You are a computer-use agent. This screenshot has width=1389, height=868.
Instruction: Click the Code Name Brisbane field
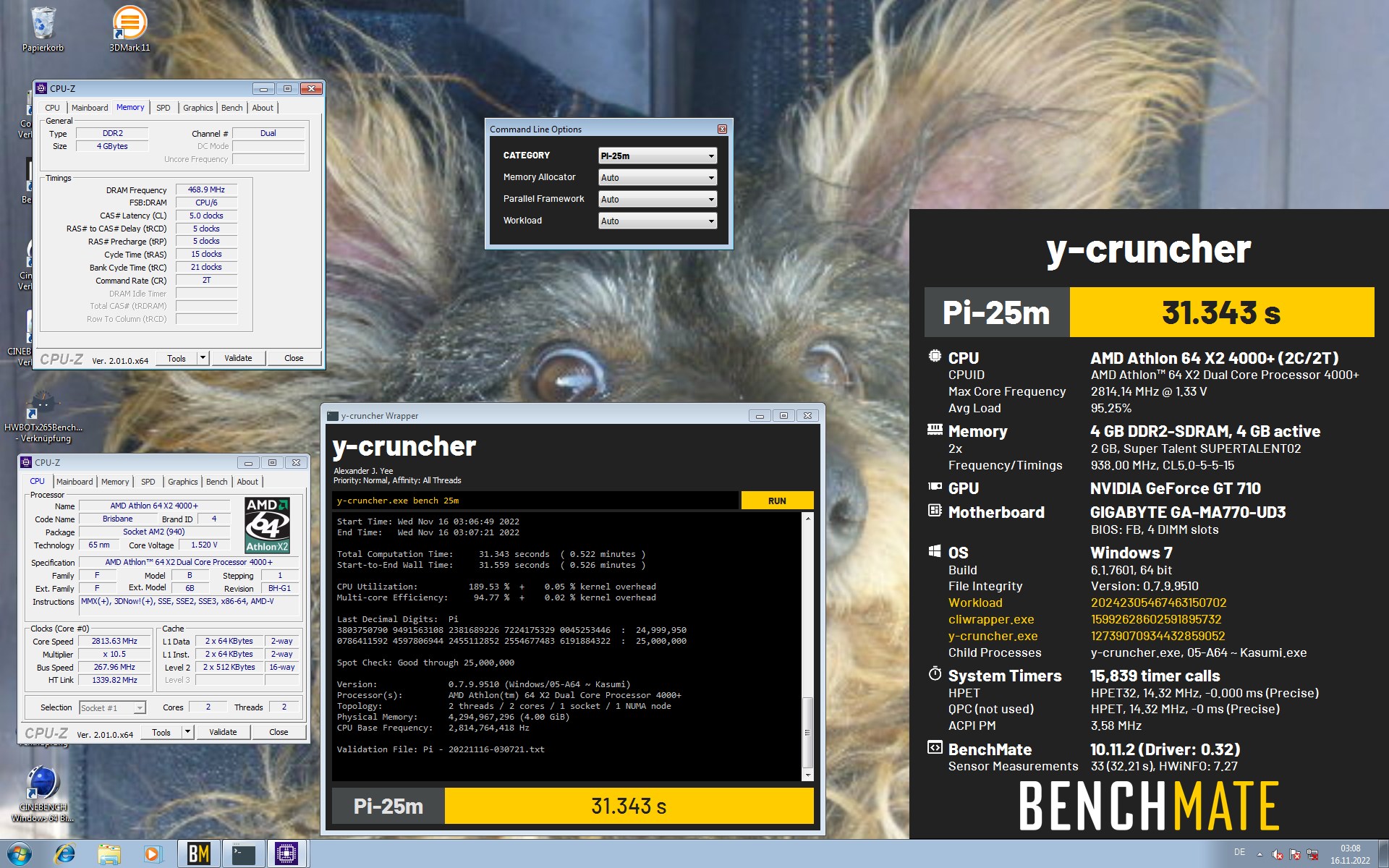point(117,519)
